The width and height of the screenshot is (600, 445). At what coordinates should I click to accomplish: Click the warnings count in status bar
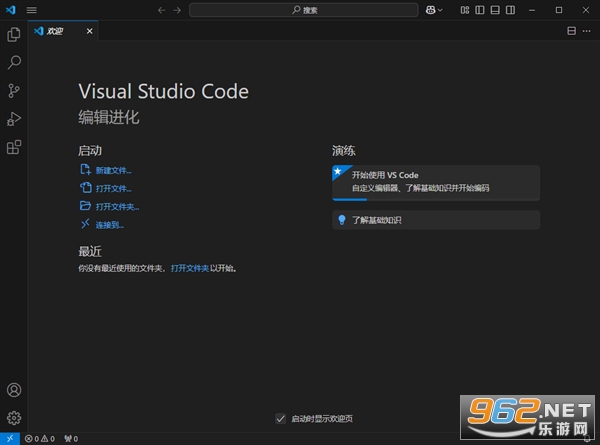[x=48, y=439]
